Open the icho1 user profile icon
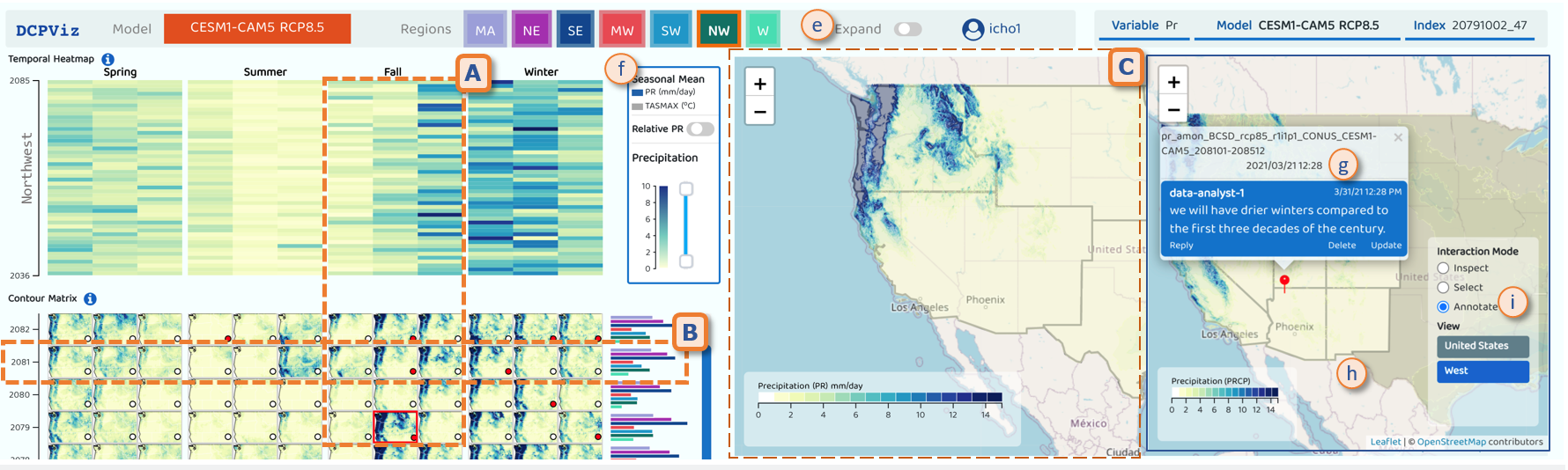Screen dimensions: 1568x470 pos(973,30)
